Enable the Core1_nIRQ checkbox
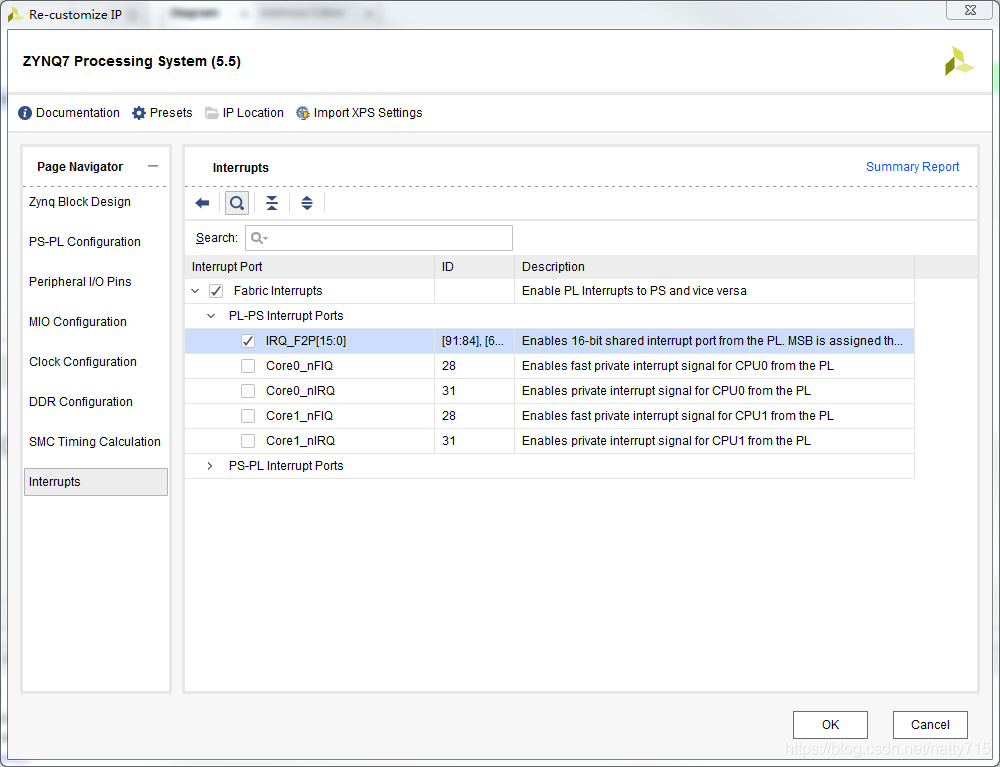The width and height of the screenshot is (1000, 767). 248,441
